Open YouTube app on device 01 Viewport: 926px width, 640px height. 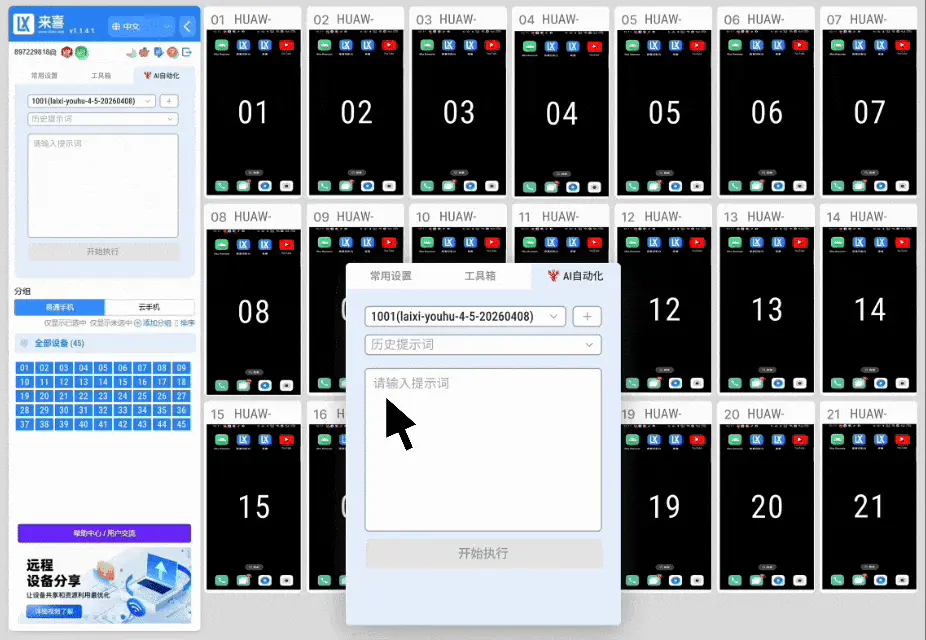[x=288, y=46]
